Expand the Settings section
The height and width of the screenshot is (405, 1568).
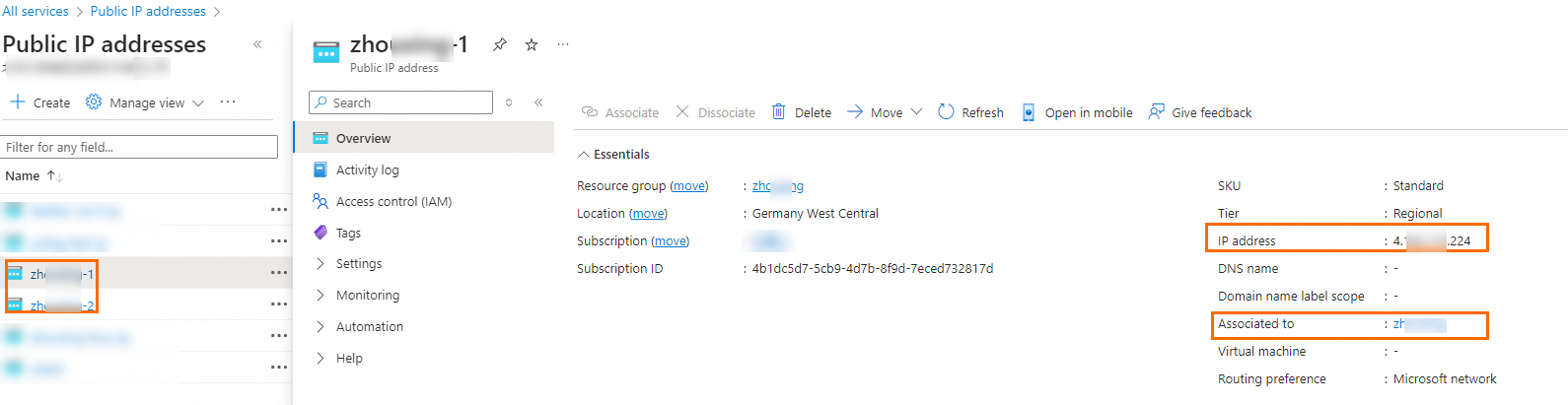point(321,264)
